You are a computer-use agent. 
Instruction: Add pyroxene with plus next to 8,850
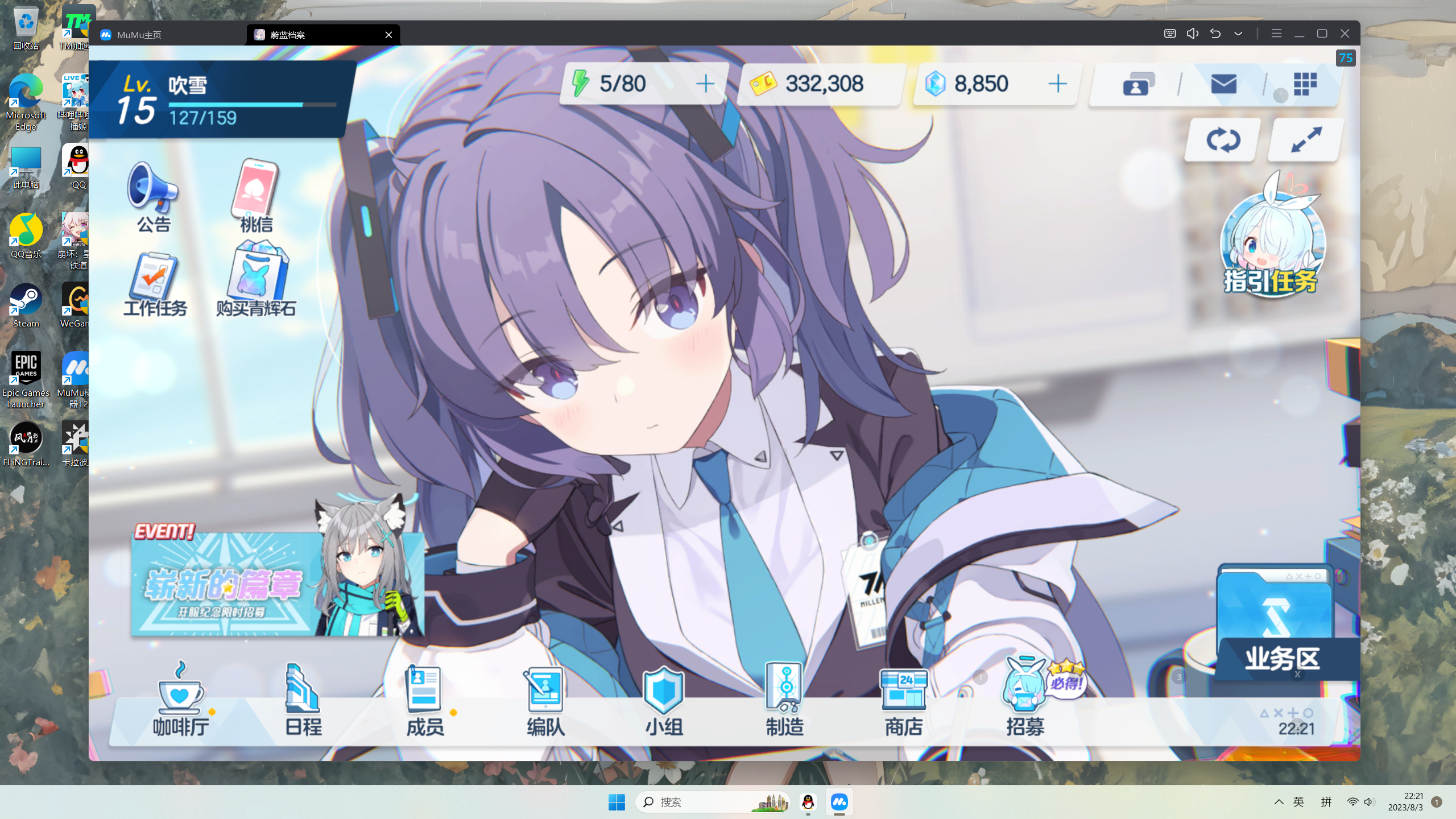[x=1057, y=84]
